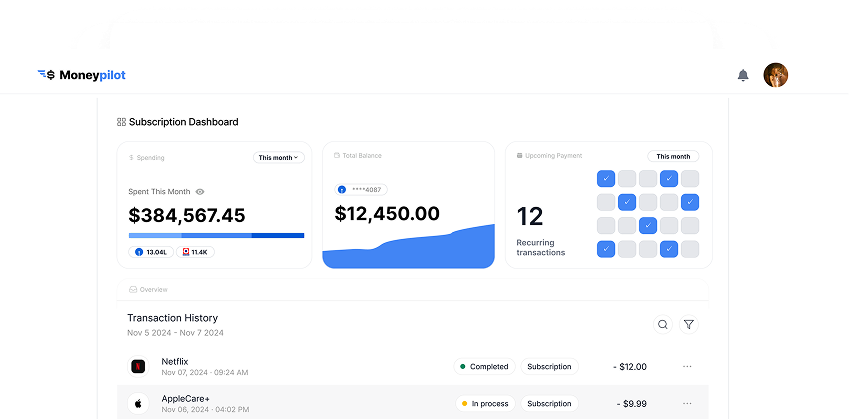Viewport: 849px width, 419px height.
Task: Open the user profile avatar
Action: [x=775, y=75]
